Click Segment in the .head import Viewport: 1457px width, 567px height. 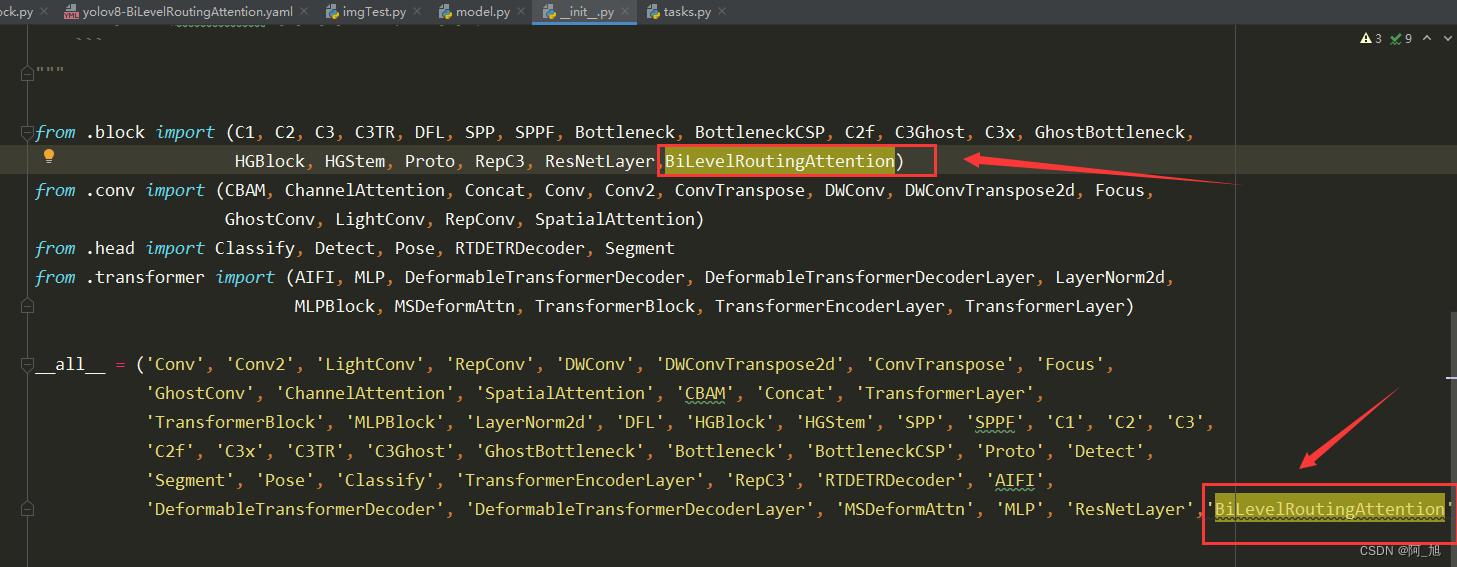point(640,248)
